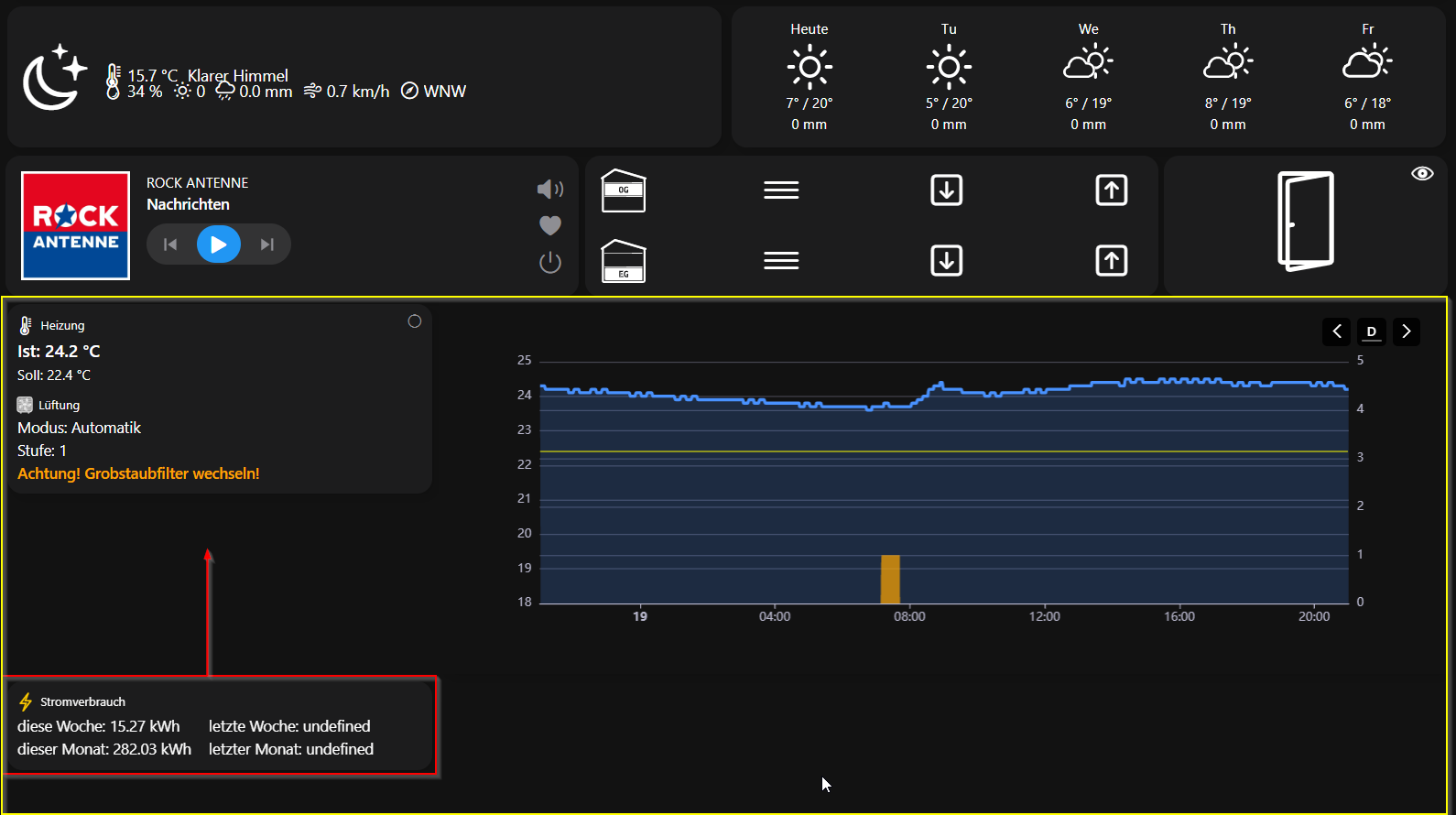This screenshot has width=1456, height=815.
Task: Toggle the eye visibility icon
Action: click(x=1422, y=174)
